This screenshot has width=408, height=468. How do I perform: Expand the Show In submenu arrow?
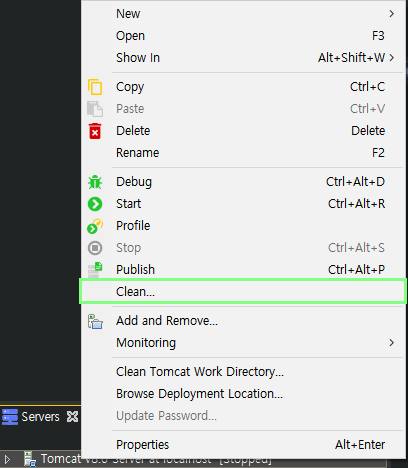click(392, 58)
